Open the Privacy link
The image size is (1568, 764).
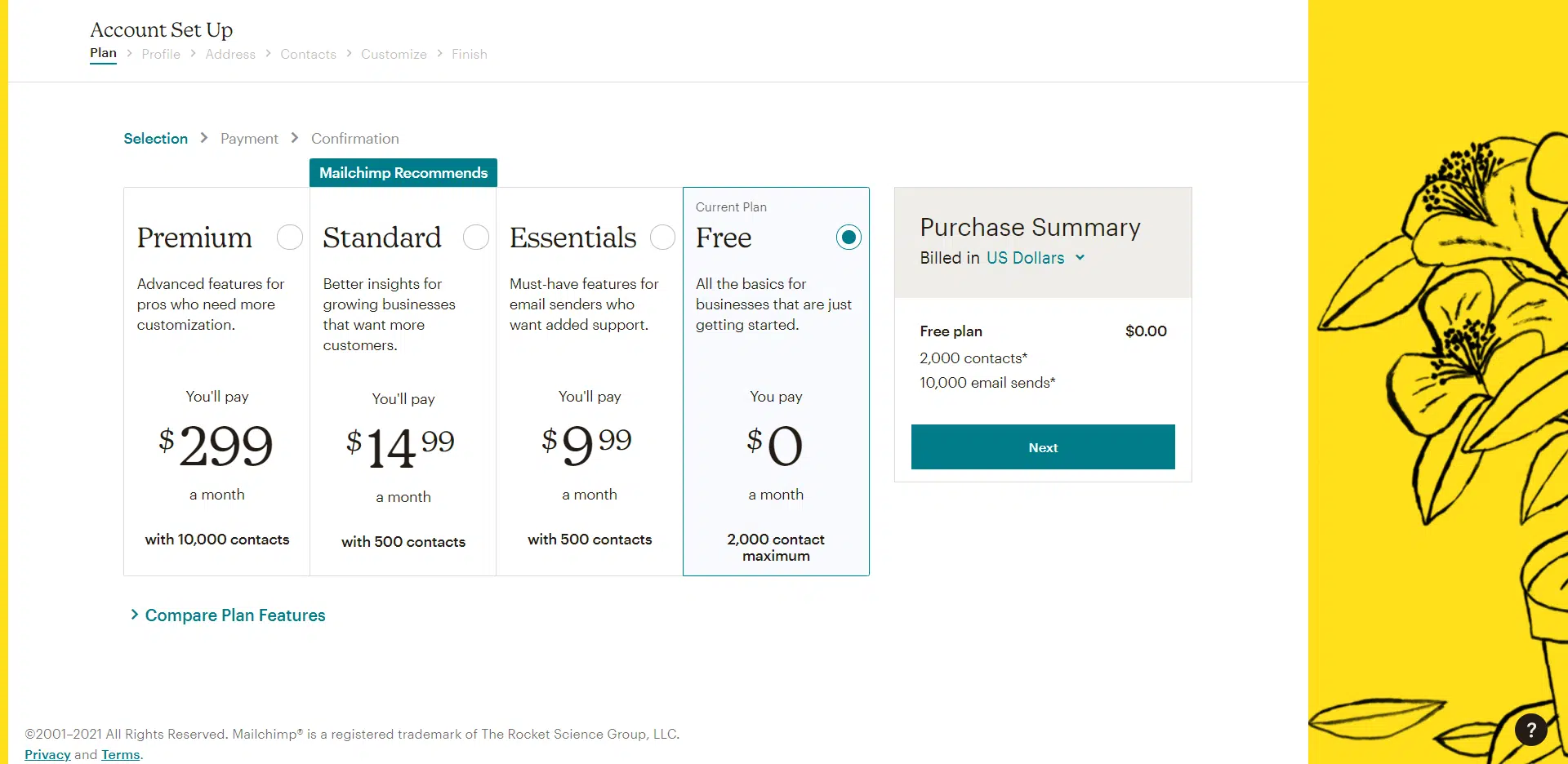[47, 754]
